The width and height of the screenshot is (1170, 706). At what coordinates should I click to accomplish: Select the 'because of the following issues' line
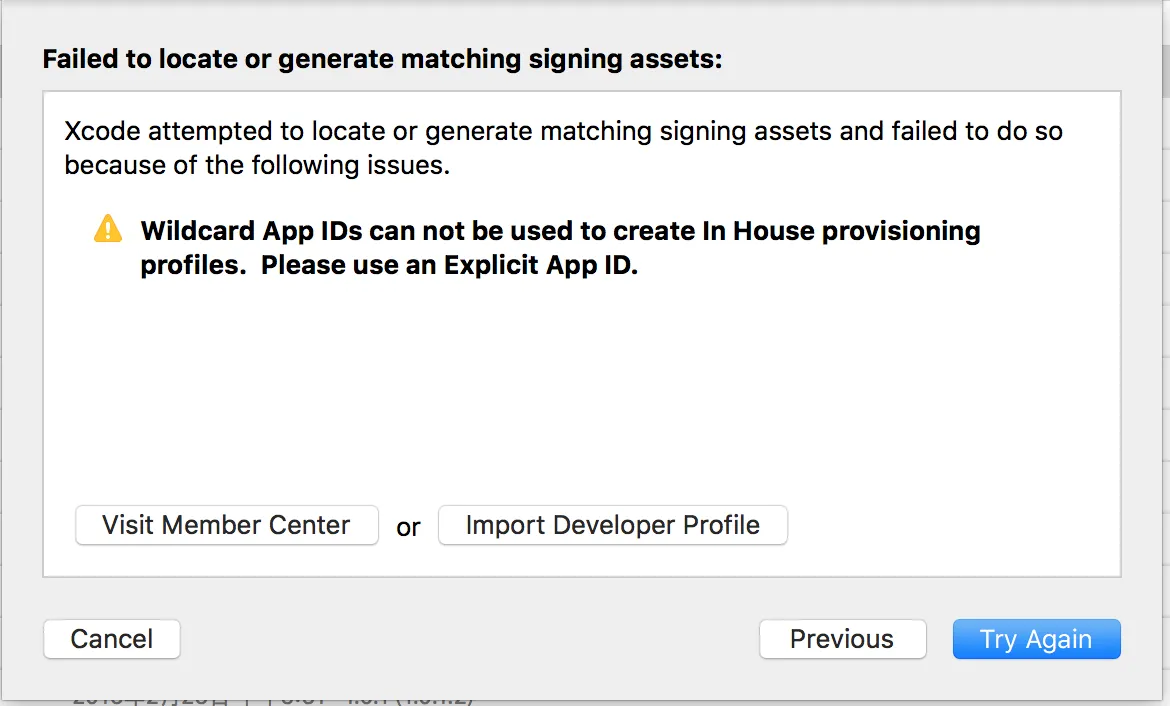[257, 165]
